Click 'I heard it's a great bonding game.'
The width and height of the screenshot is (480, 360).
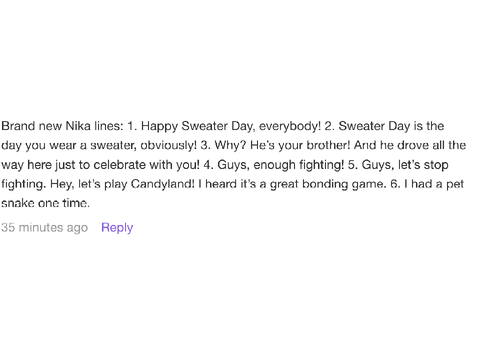coord(292,184)
